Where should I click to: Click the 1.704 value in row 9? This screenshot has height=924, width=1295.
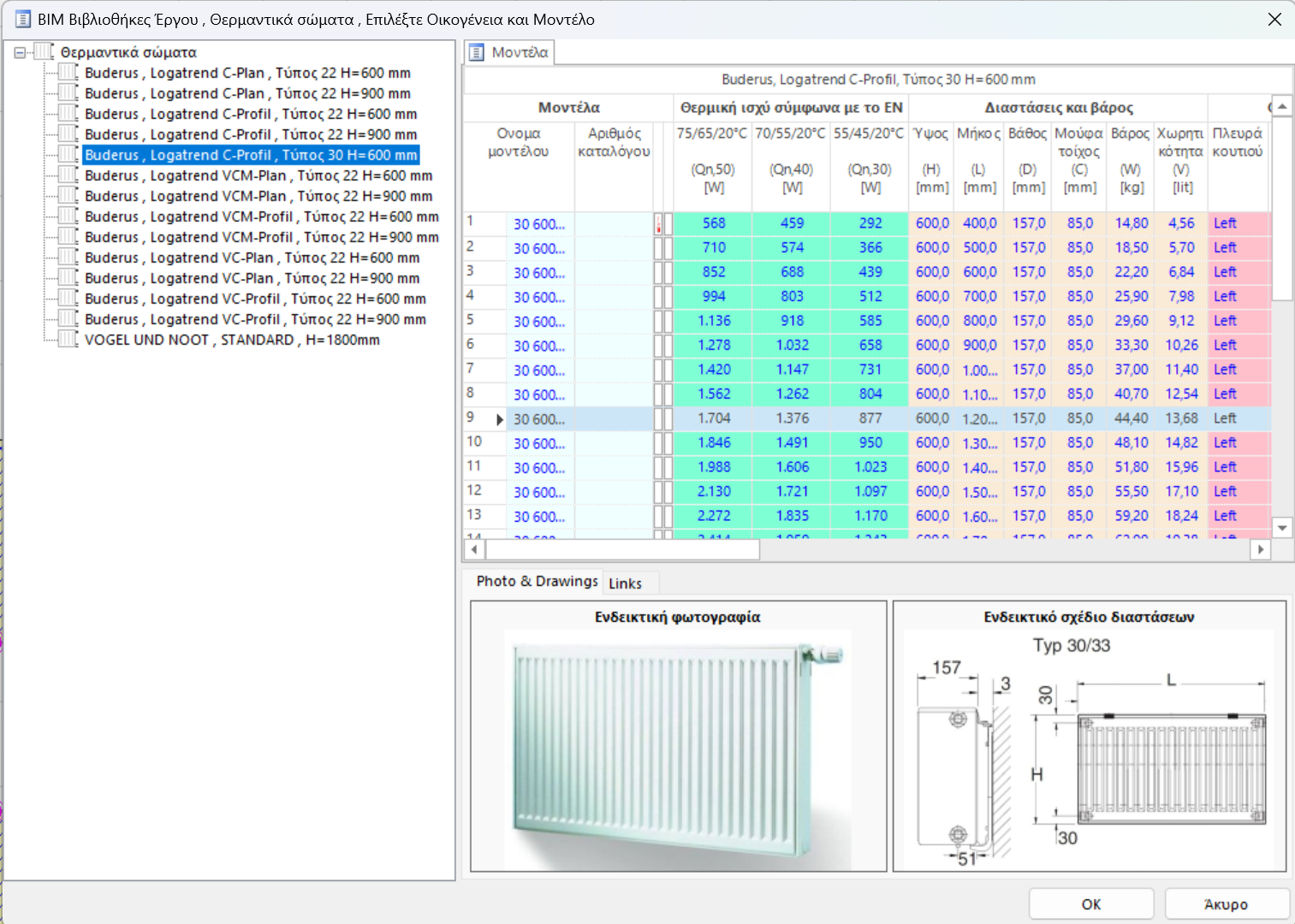[x=713, y=418]
